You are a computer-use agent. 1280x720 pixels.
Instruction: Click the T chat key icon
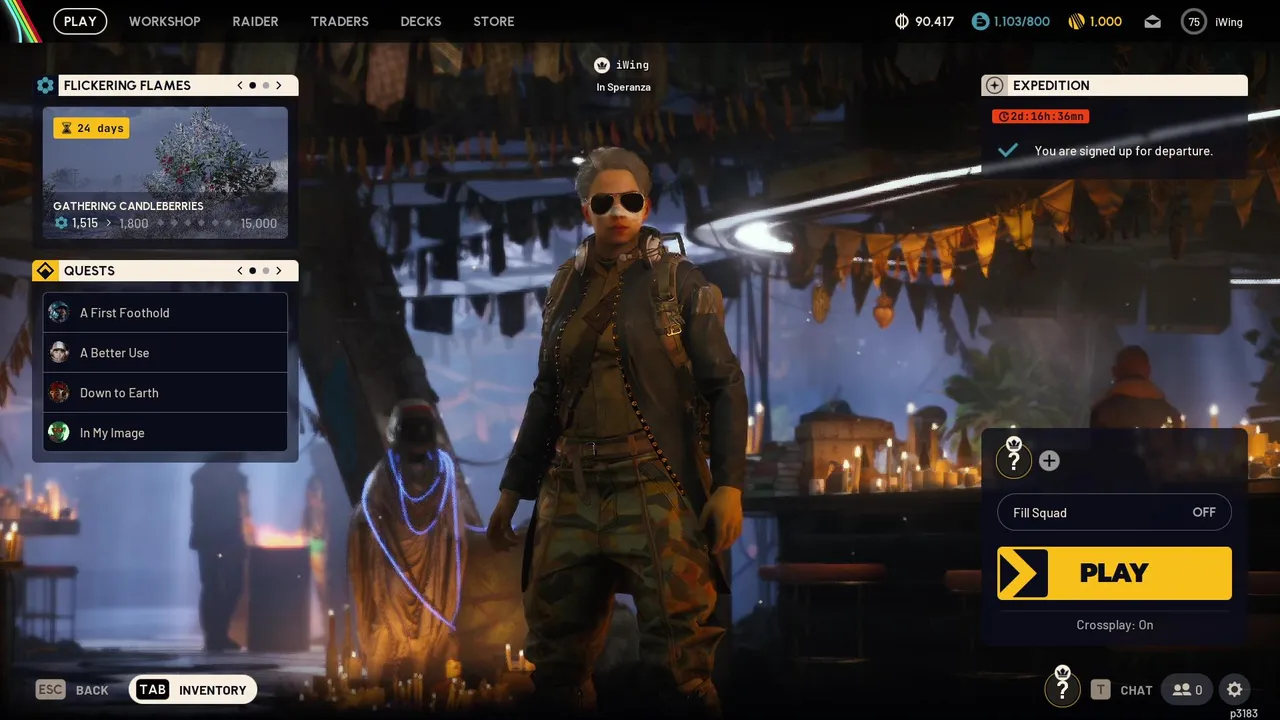[x=1100, y=689]
